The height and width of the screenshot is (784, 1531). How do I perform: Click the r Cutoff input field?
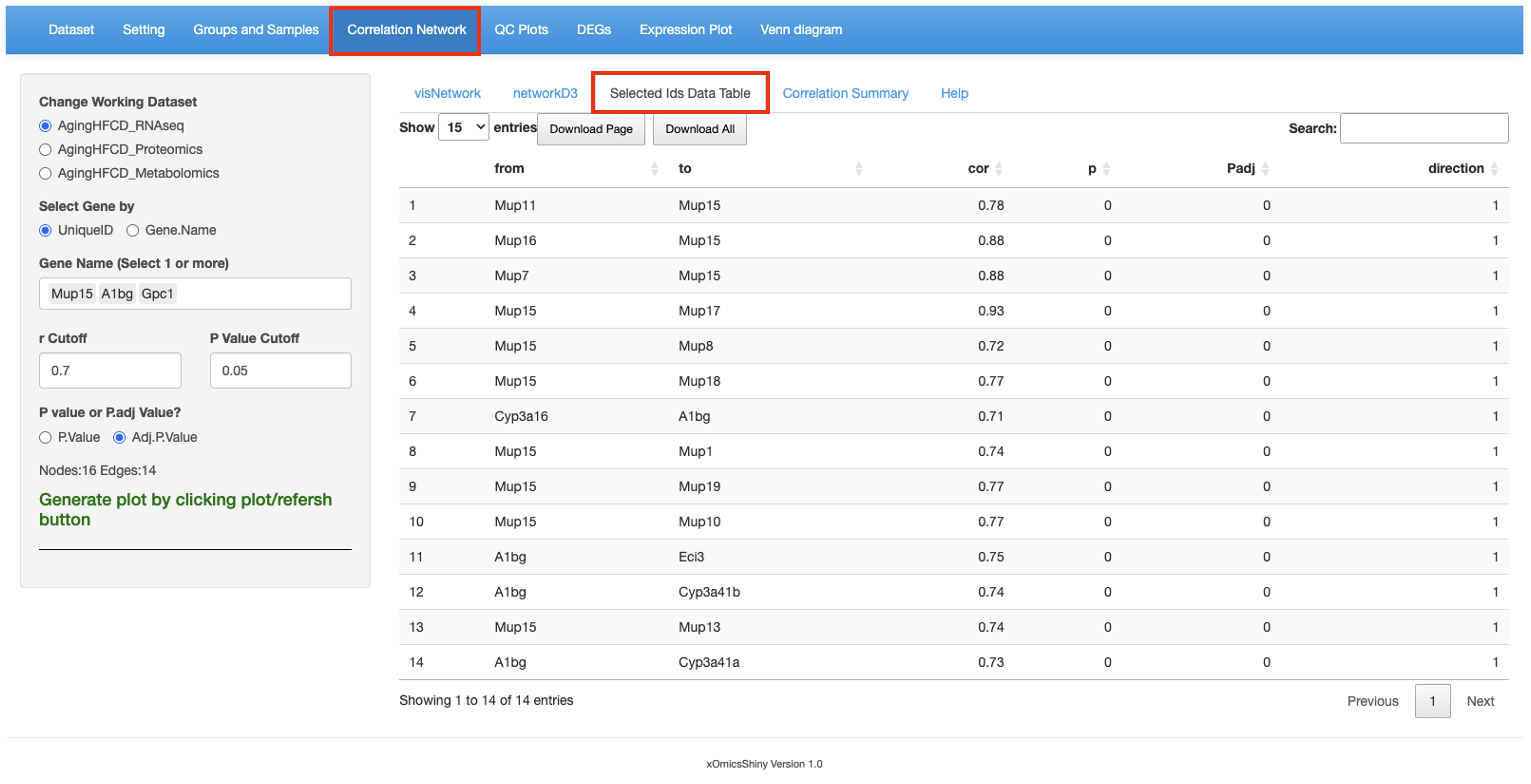110,370
